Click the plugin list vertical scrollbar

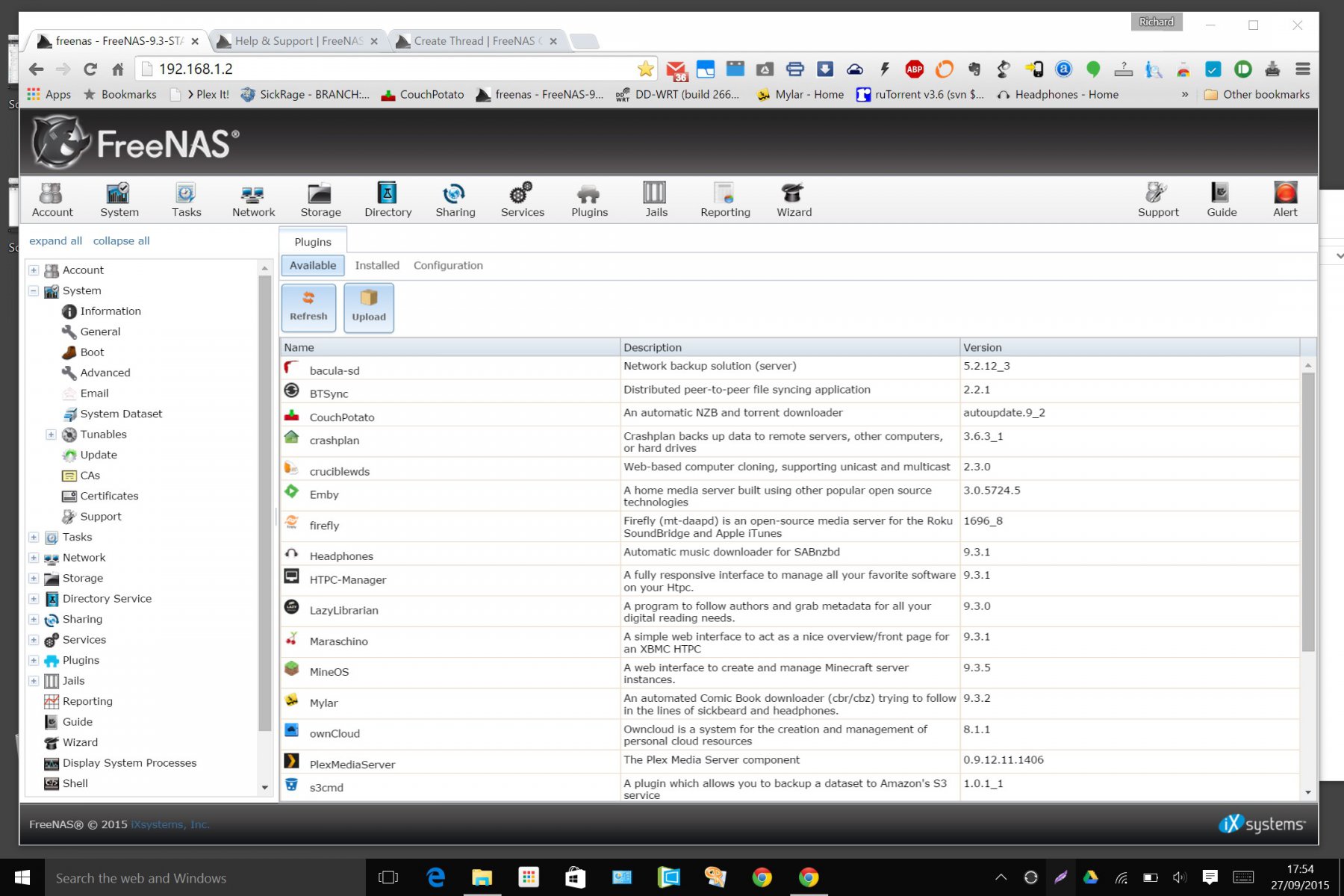[x=1307, y=511]
